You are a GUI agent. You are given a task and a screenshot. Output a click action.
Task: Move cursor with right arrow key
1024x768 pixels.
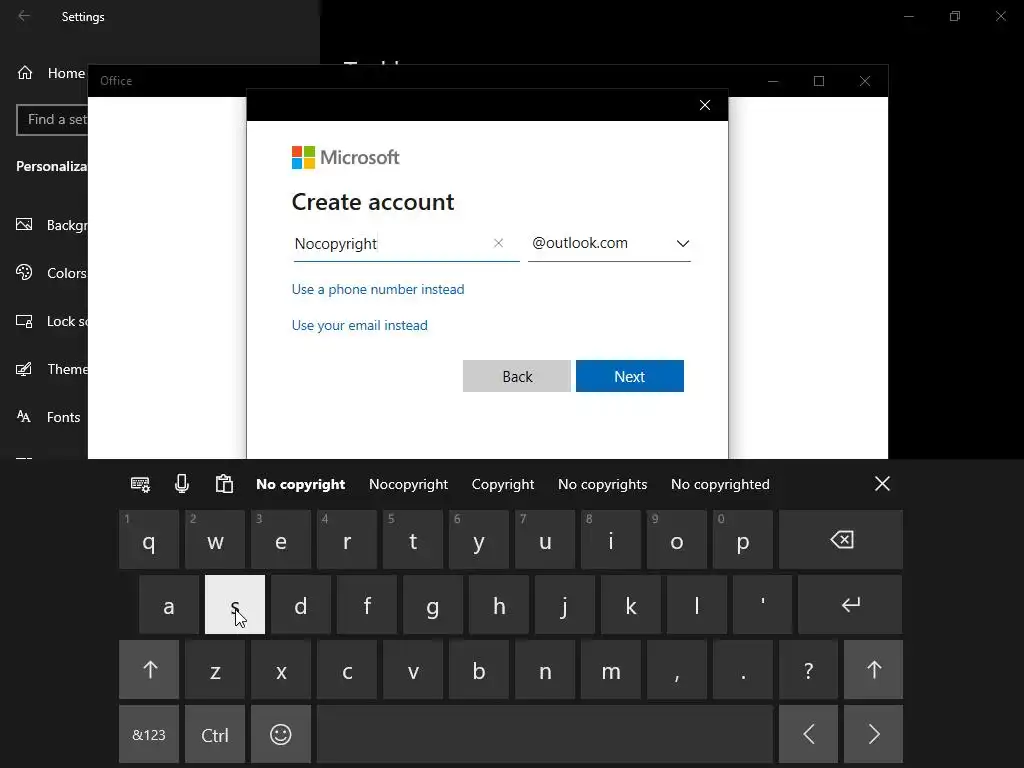point(873,734)
